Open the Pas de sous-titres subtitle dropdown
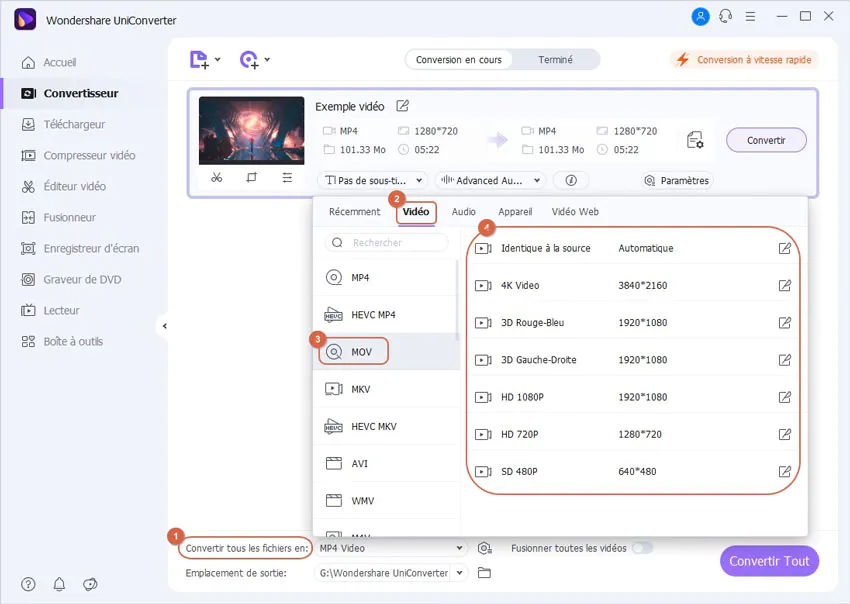The height and width of the screenshot is (604, 850). (373, 181)
